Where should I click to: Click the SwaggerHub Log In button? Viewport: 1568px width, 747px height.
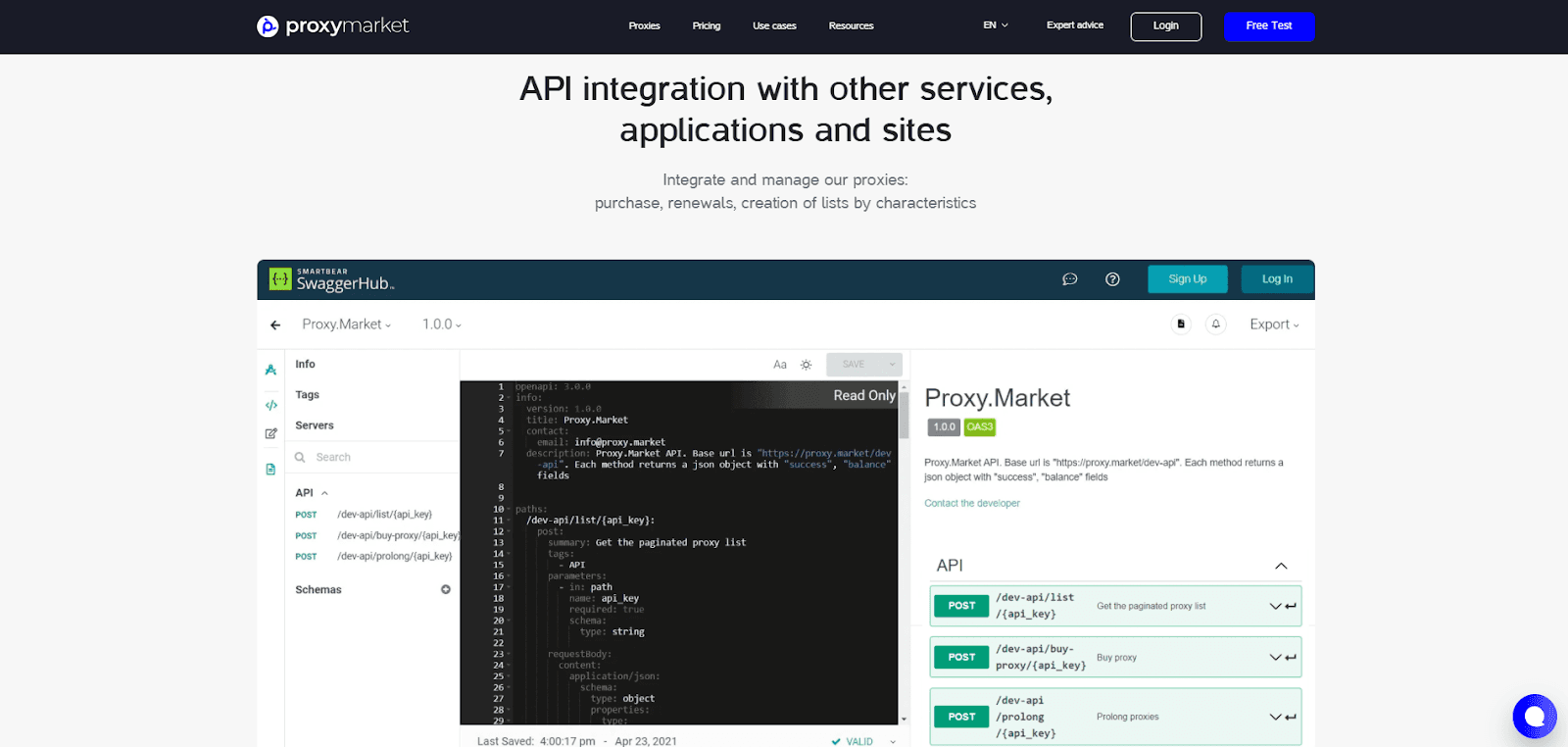point(1277,279)
